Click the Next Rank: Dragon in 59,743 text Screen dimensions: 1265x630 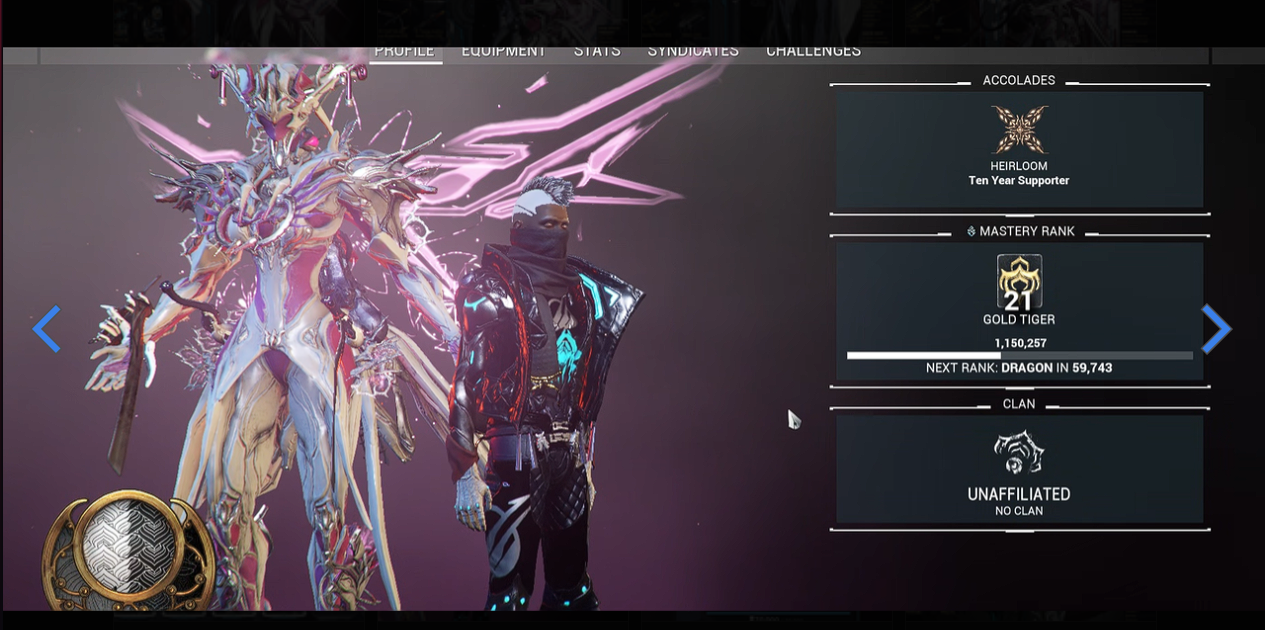1019,368
